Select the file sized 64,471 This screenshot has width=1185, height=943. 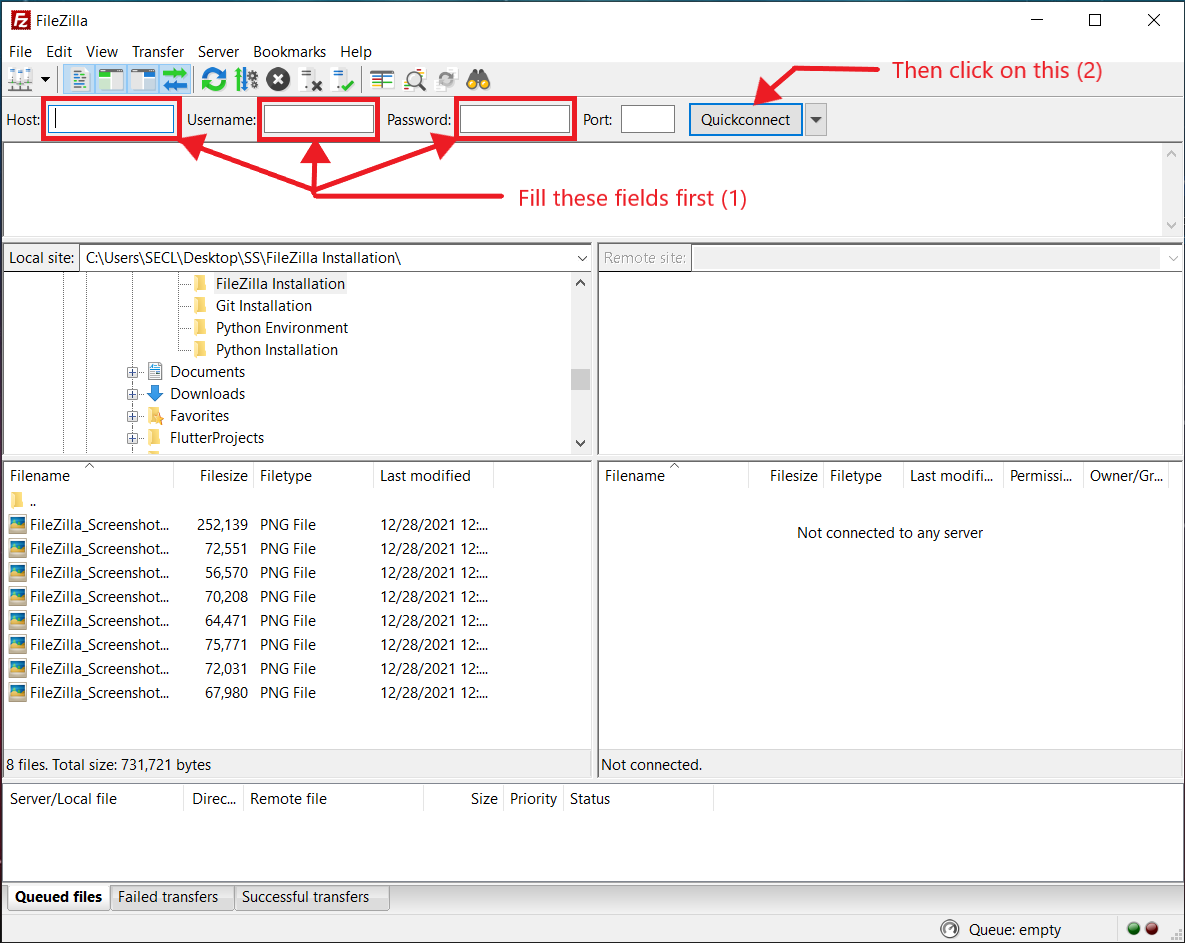[248, 621]
